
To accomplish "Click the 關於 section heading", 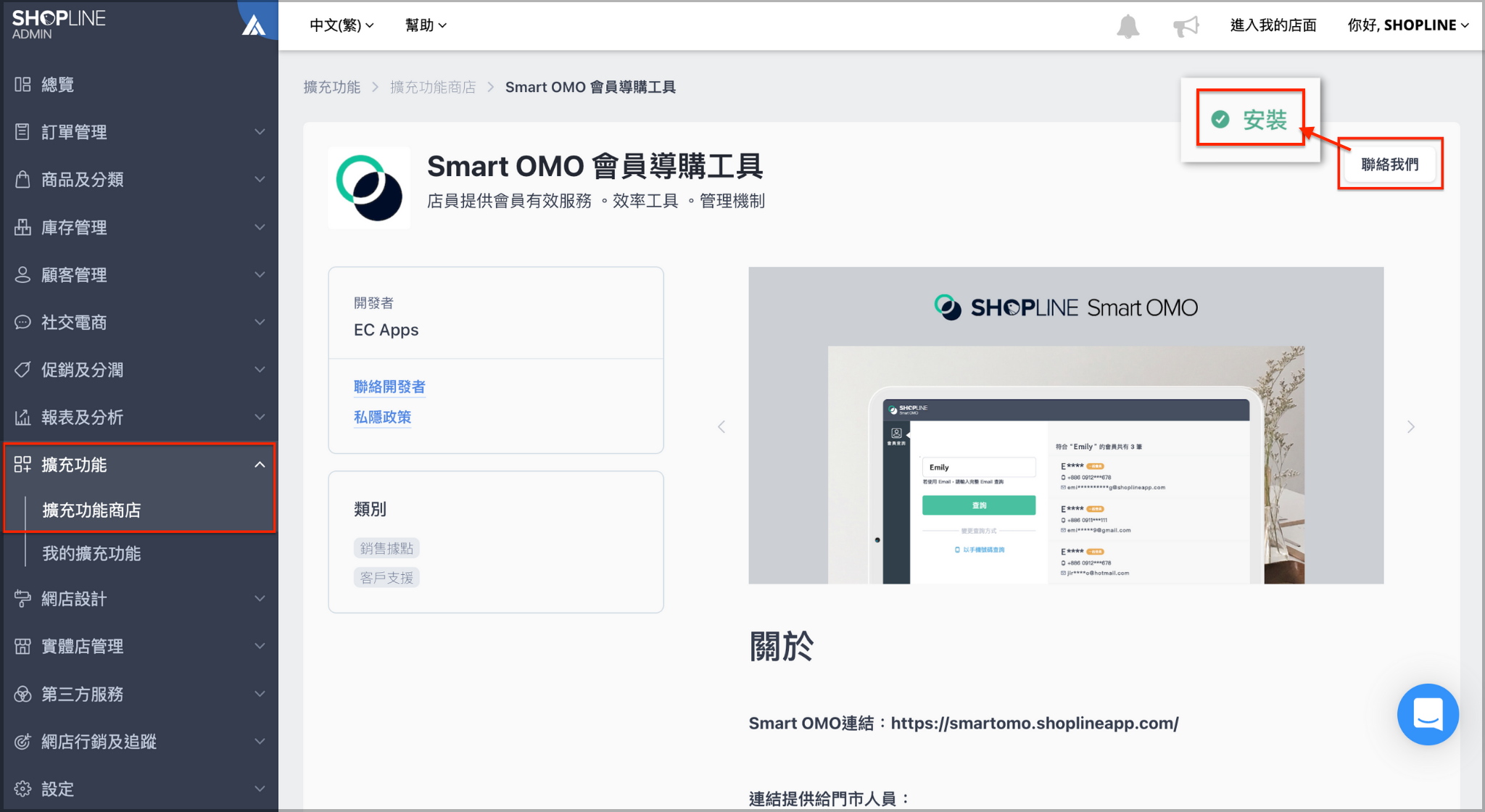I will pyautogui.click(x=781, y=646).
